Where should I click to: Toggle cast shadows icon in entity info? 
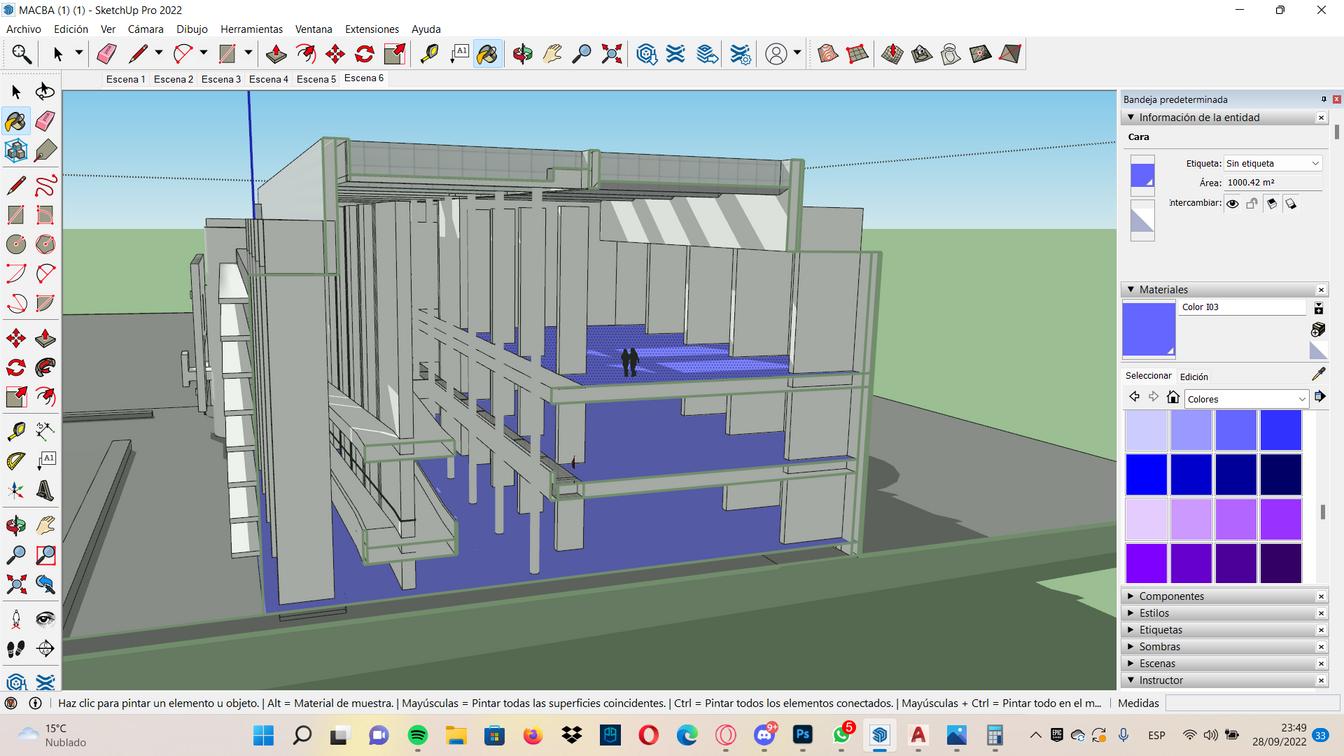pos(1291,203)
